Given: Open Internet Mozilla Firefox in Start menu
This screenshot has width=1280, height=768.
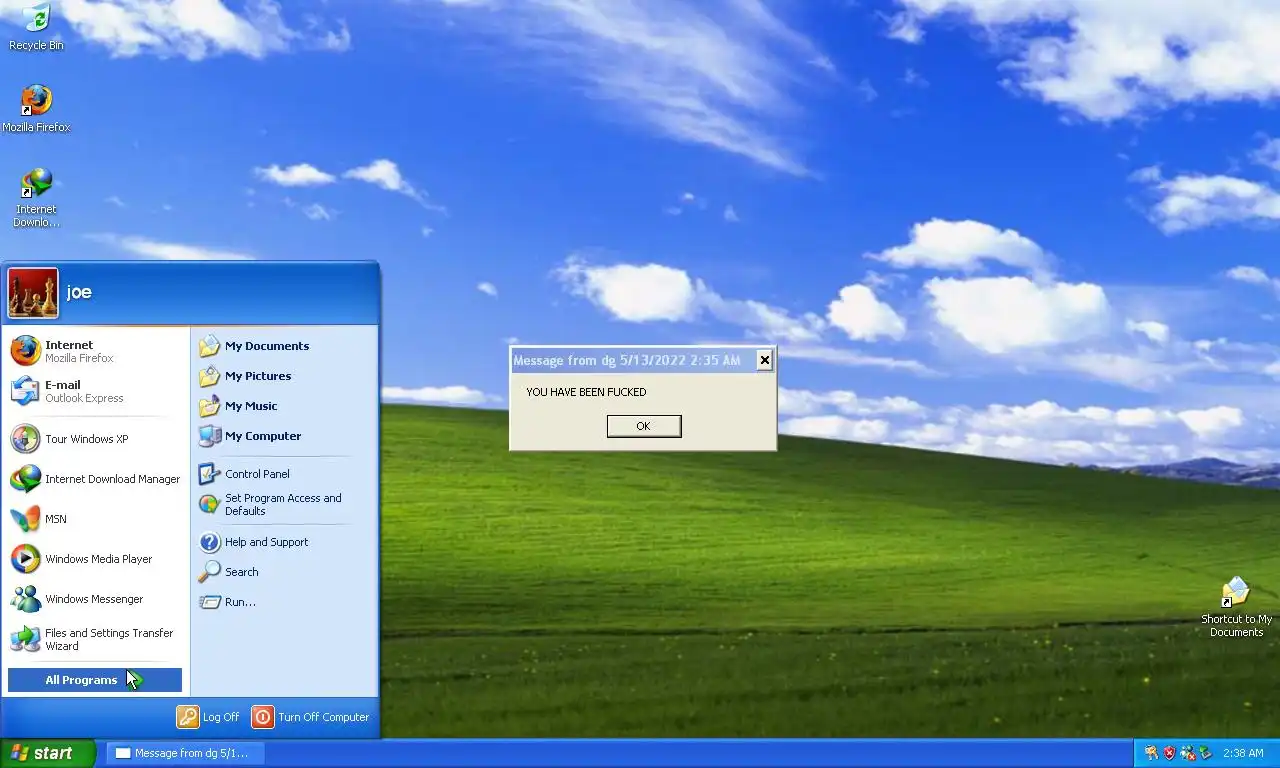Looking at the screenshot, I should [96, 351].
